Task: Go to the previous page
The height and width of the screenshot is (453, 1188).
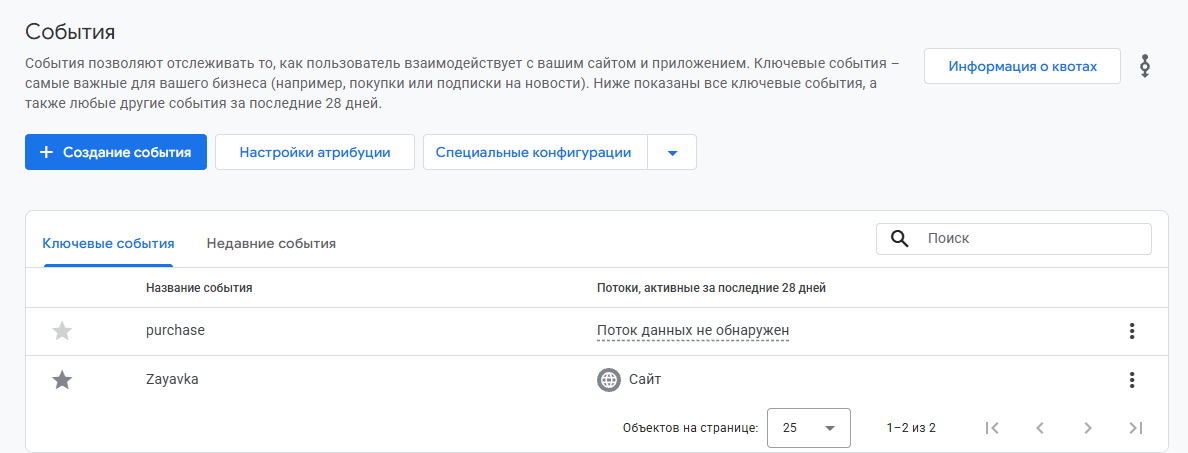Action: [x=1040, y=428]
